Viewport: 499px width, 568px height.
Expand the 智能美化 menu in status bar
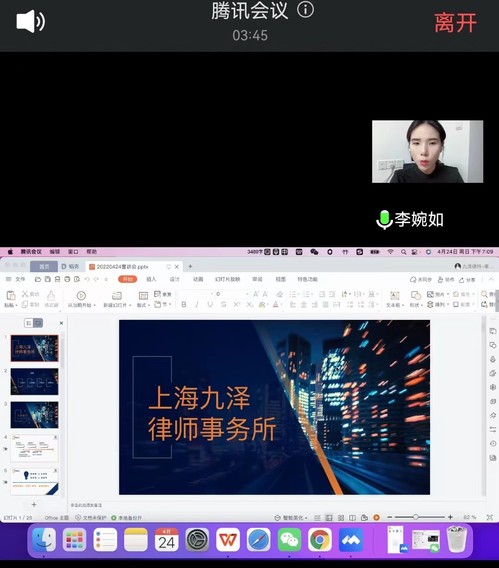291,518
